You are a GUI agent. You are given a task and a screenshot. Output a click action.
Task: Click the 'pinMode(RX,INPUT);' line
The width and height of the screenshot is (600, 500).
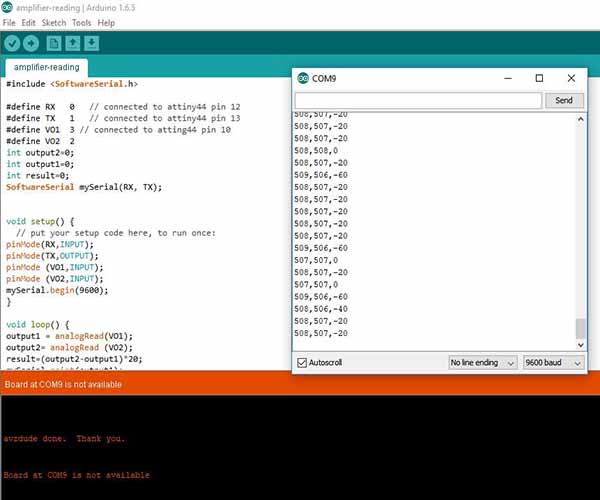point(50,244)
